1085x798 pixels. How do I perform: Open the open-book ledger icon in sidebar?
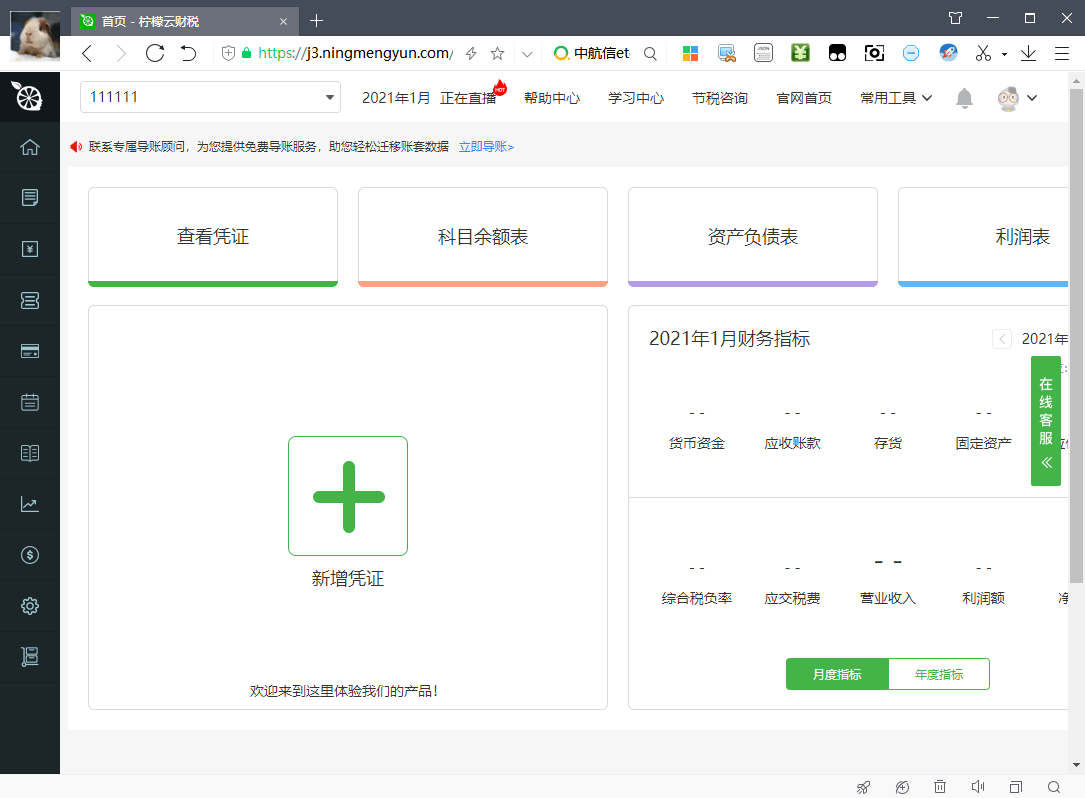(30, 453)
